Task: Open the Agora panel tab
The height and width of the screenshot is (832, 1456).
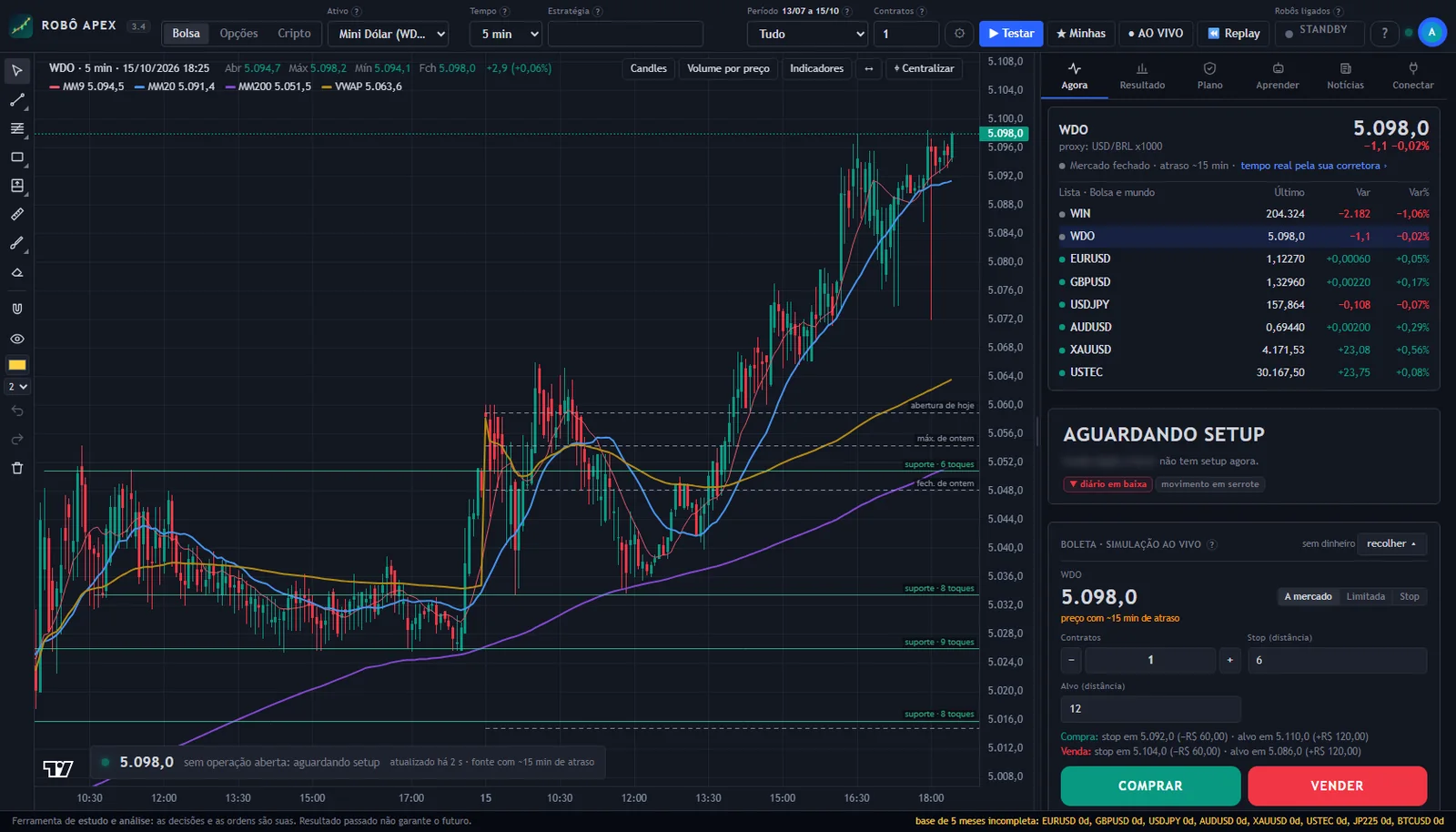Action: tap(1075, 76)
